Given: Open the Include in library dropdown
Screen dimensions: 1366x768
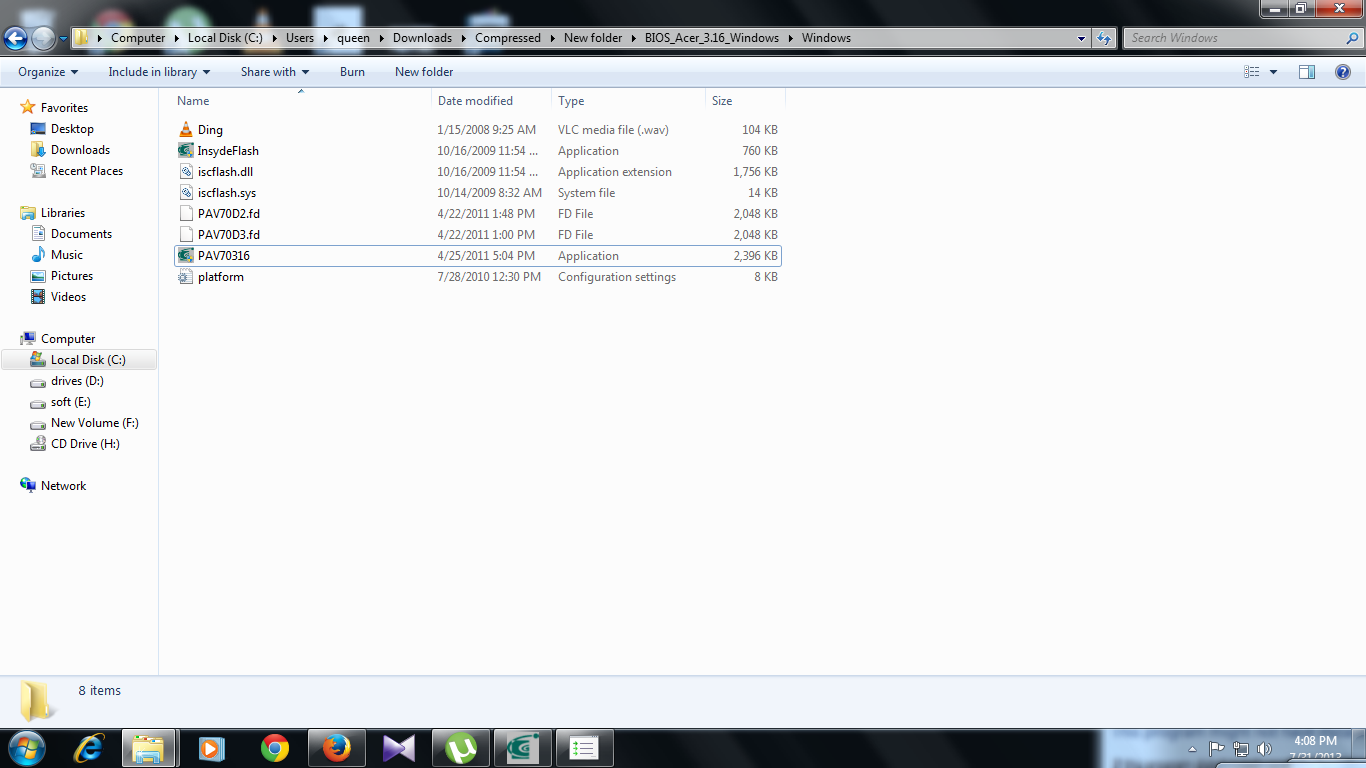Looking at the screenshot, I should tap(159, 72).
